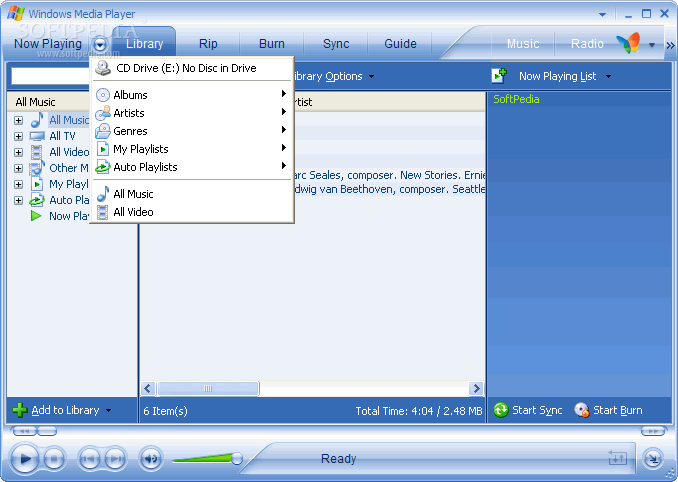This screenshot has width=678, height=482.
Task: Click the CD drive icon in menu
Action: [103, 68]
